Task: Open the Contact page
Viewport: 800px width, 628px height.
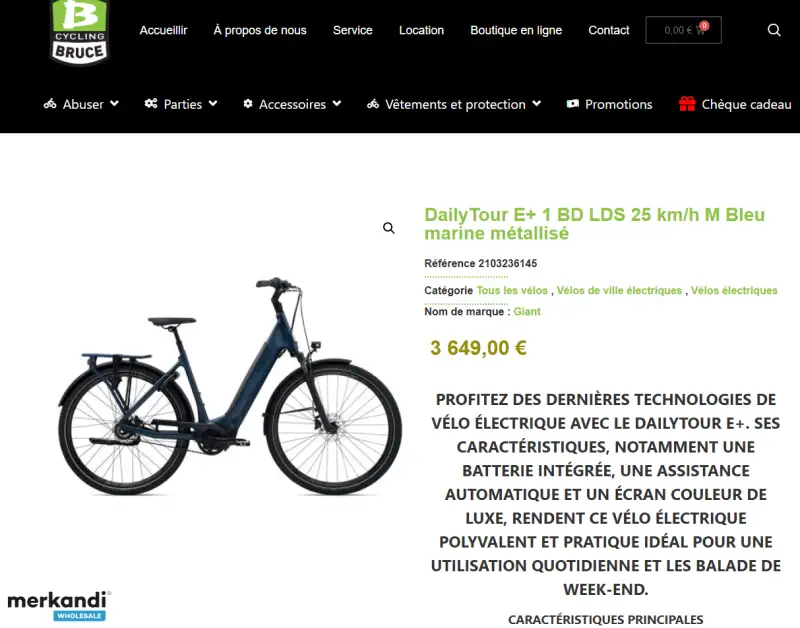Action: pos(609,30)
